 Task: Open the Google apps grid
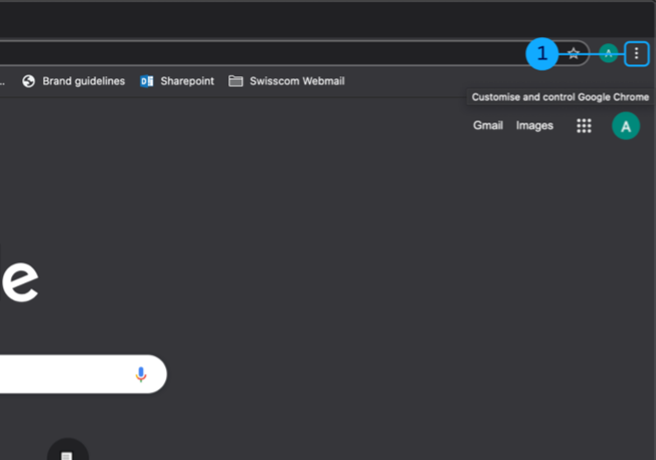pyautogui.click(x=584, y=126)
